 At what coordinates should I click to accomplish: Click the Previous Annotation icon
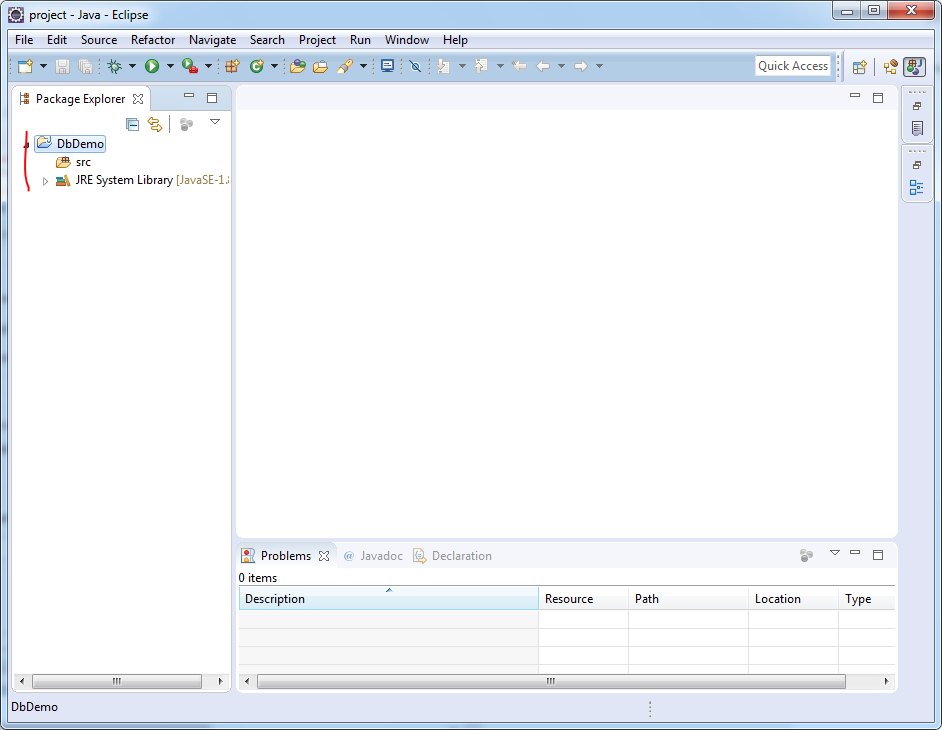(481, 66)
